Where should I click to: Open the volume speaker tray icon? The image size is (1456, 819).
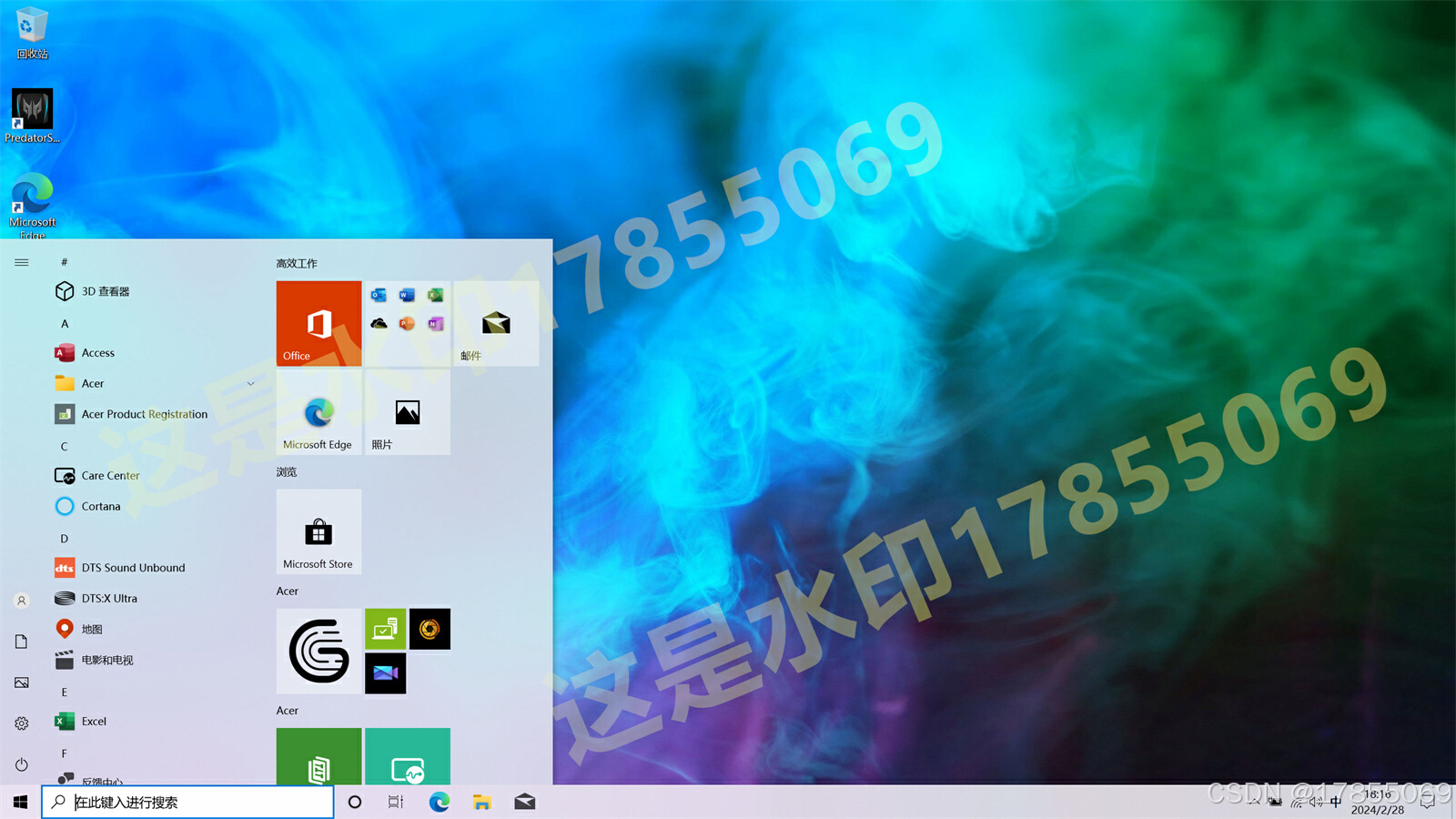click(1316, 802)
